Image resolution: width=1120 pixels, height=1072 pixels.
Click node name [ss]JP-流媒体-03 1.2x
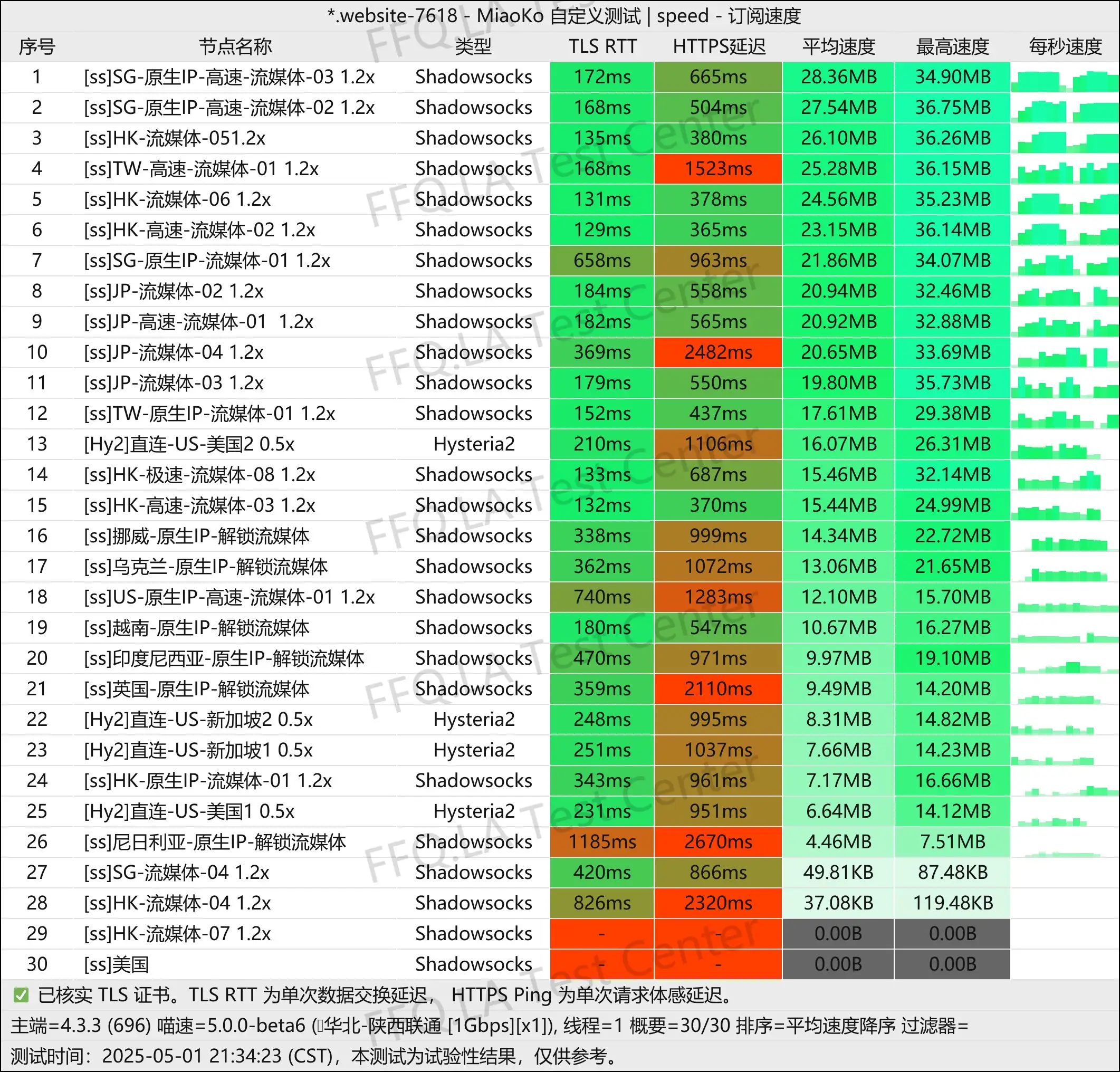pos(174,383)
